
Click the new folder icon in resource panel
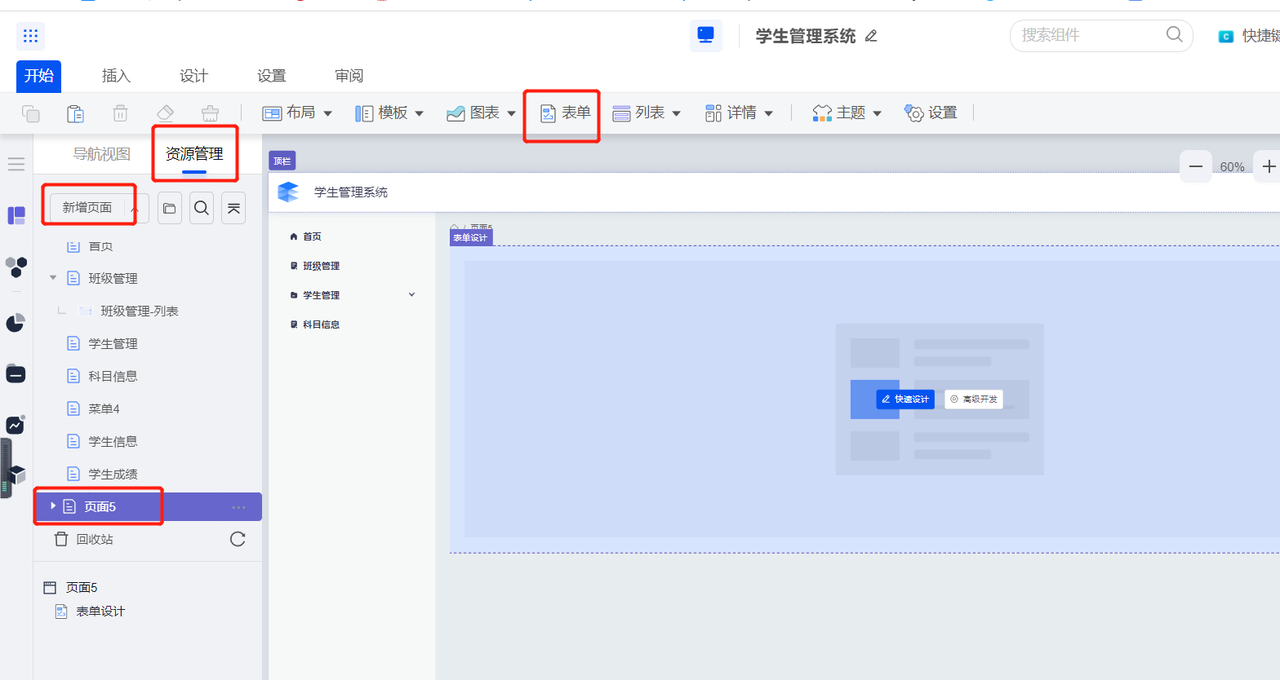tap(170, 208)
